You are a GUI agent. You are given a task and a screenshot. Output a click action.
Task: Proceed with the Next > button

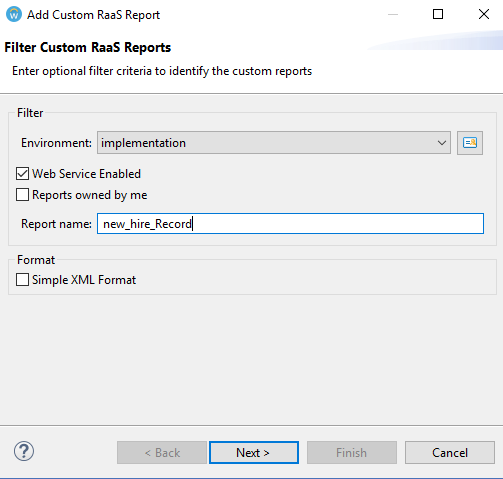(x=254, y=453)
